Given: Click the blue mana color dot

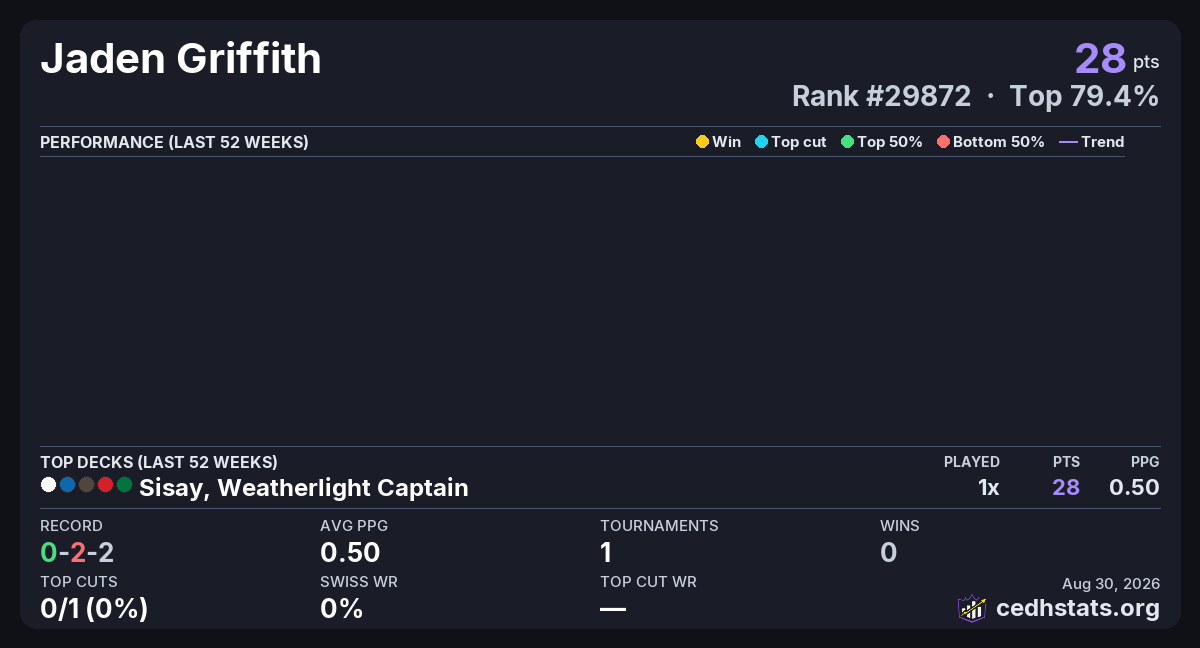Looking at the screenshot, I should (67, 485).
